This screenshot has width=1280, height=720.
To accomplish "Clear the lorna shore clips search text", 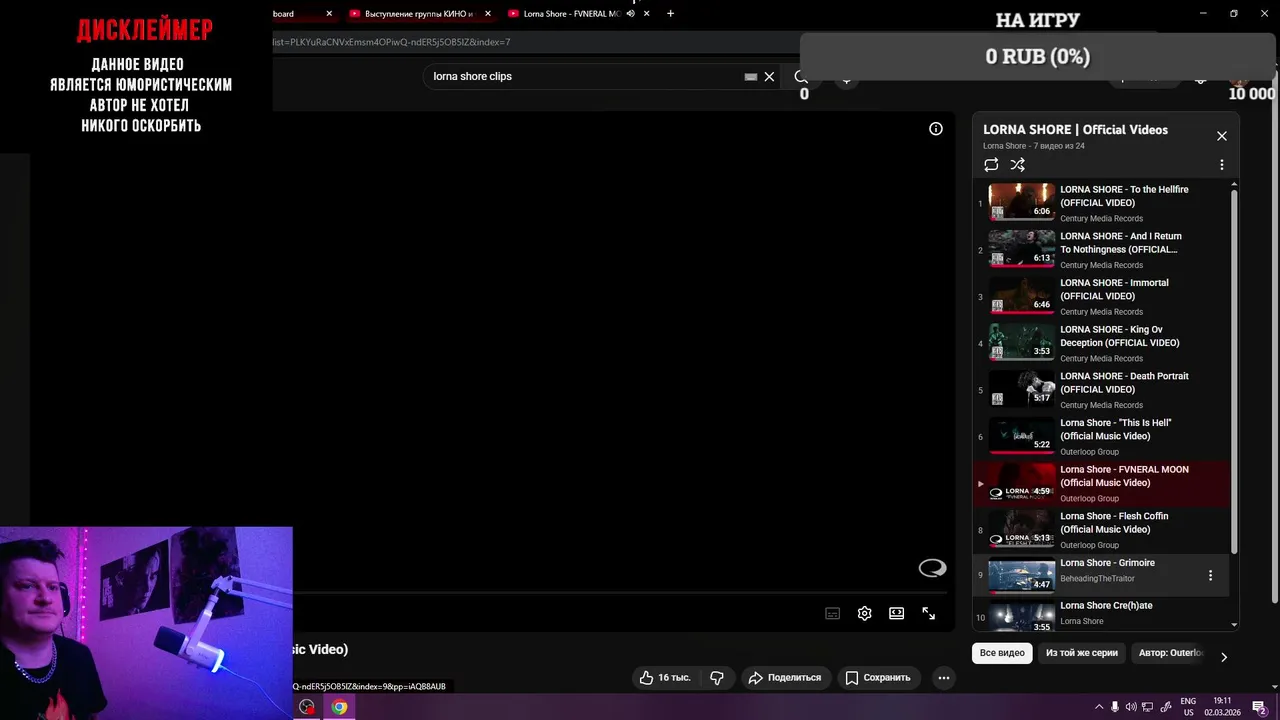I will [x=769, y=76].
